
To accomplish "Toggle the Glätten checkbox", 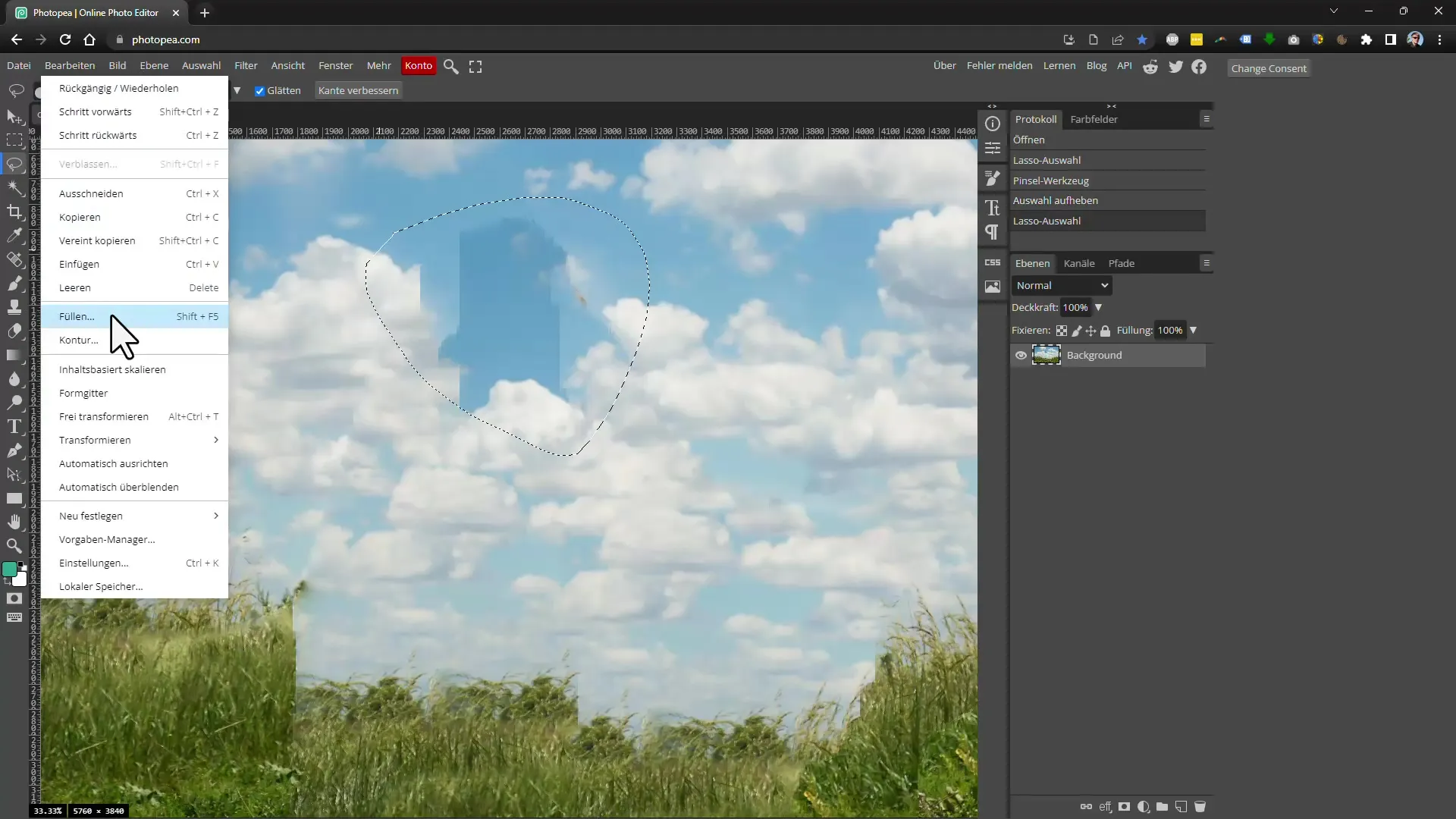I will click(x=259, y=91).
